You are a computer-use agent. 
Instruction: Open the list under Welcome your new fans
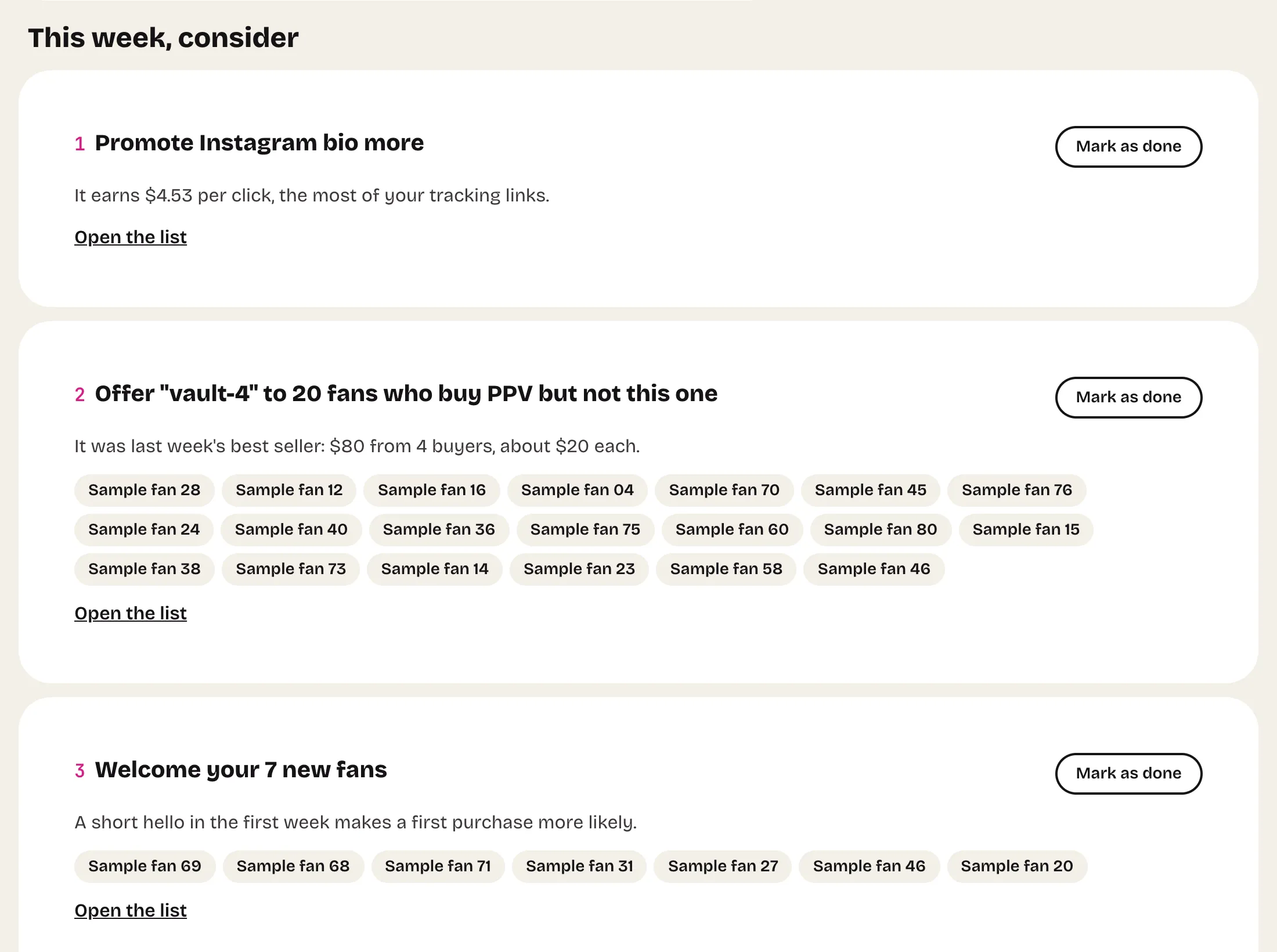point(131,910)
